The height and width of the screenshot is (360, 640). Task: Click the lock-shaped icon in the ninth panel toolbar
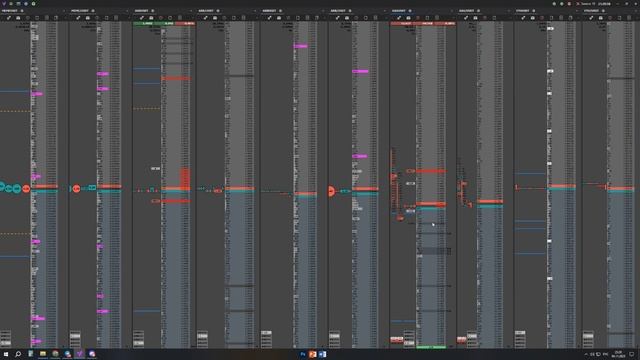(532, 18)
